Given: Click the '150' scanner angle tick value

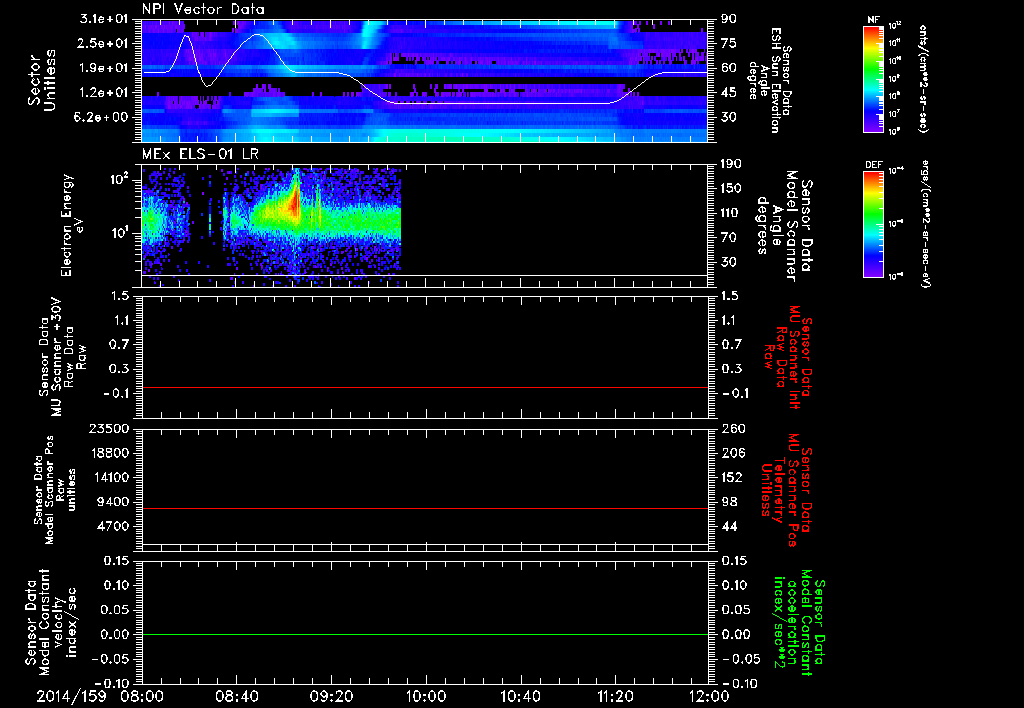Looking at the screenshot, I should click(x=731, y=189).
